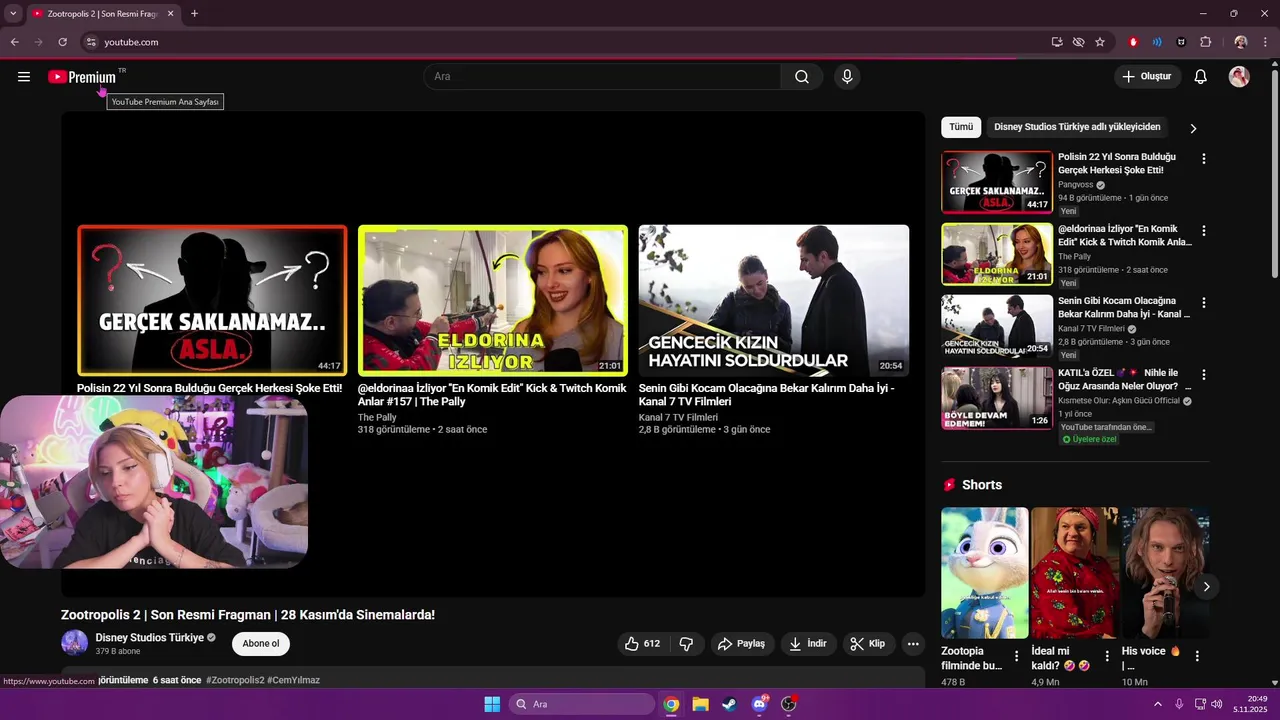Open options for KATIL'a ÖZEL sidebar video
This screenshot has width=1280, height=720.
(1204, 375)
